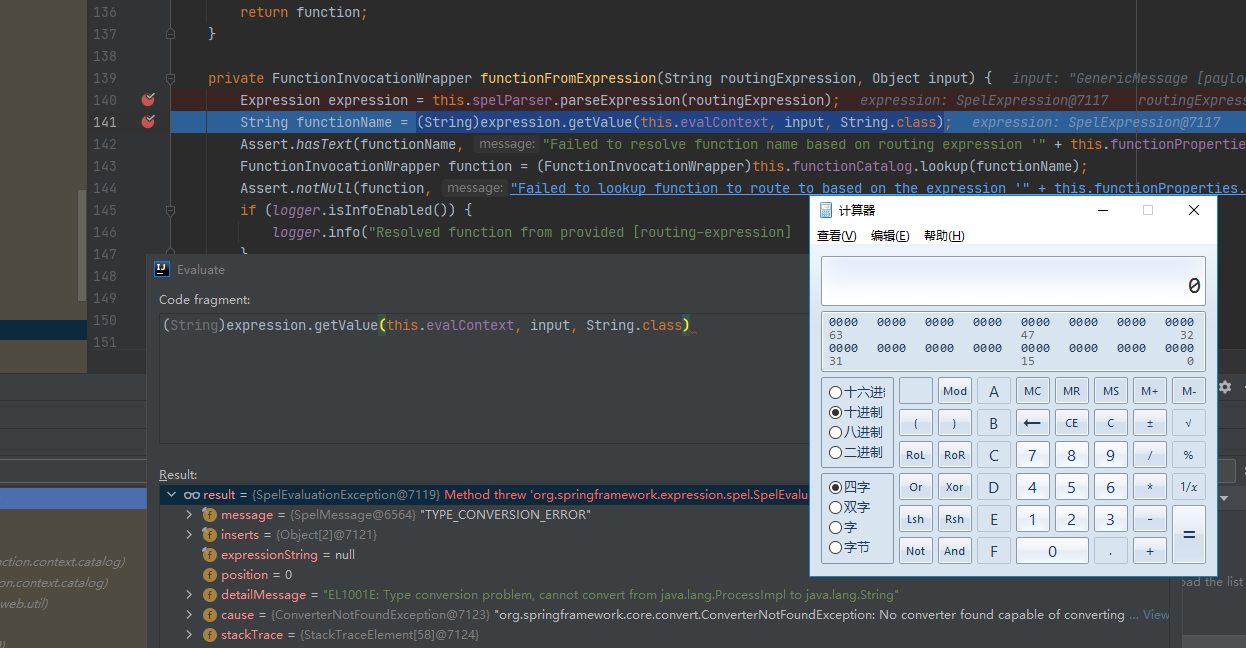Select octal (八进制) mode in Calculator

pyautogui.click(x=857, y=432)
